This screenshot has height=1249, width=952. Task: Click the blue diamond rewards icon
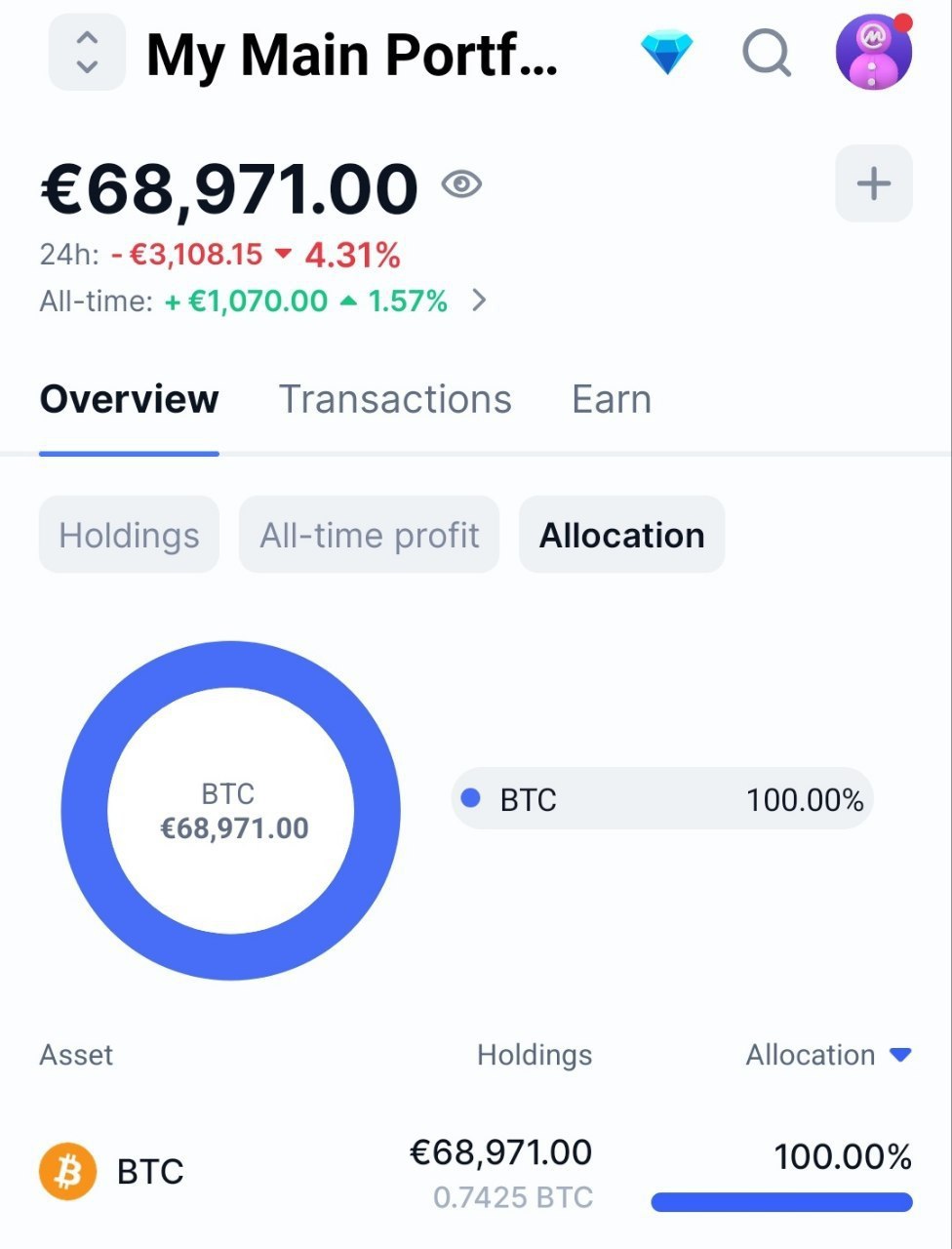pos(667,53)
